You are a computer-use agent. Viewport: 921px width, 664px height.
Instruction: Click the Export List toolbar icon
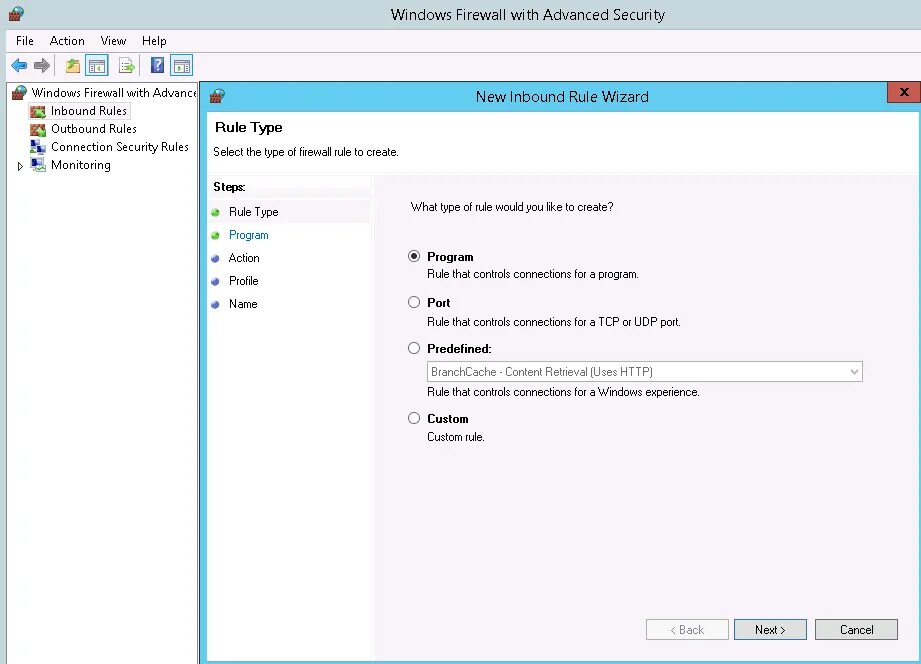point(127,66)
